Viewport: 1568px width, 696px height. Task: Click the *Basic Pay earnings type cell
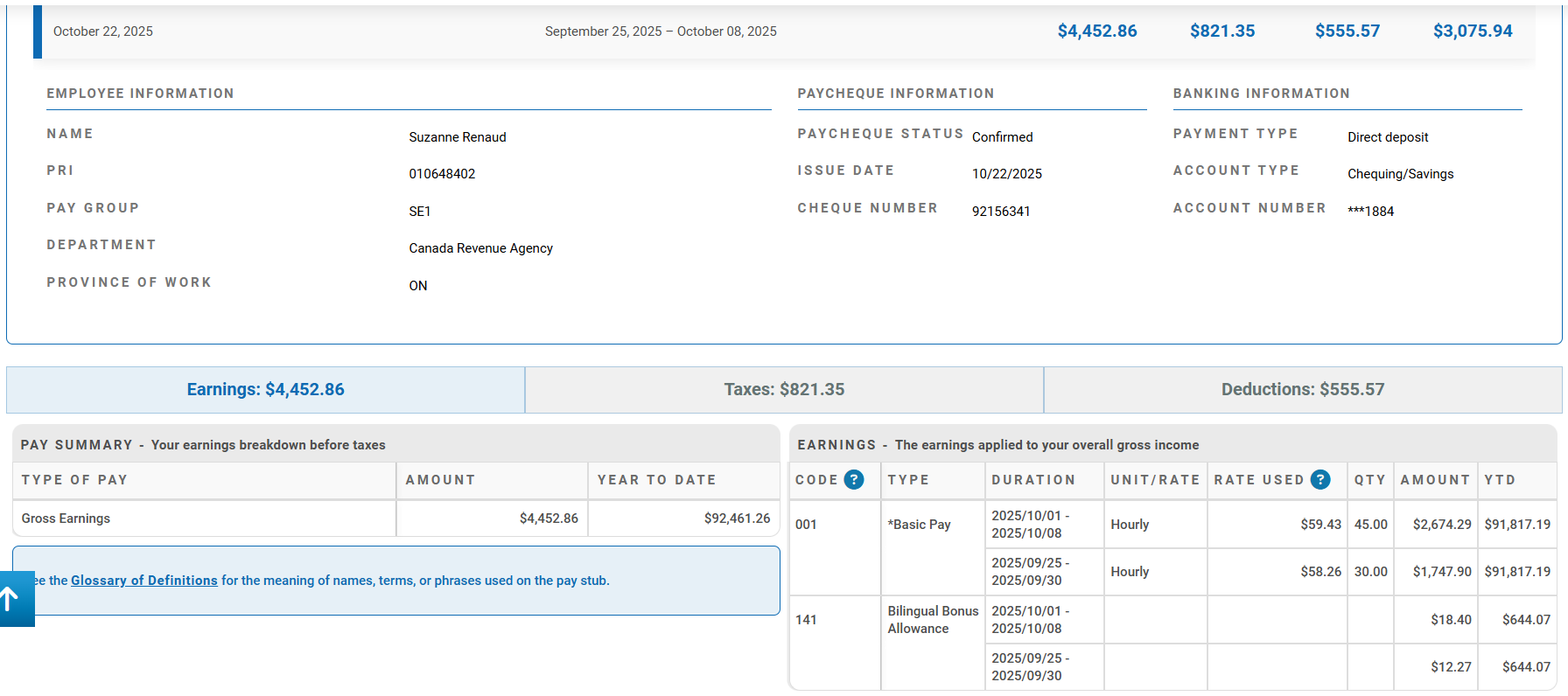[919, 525]
